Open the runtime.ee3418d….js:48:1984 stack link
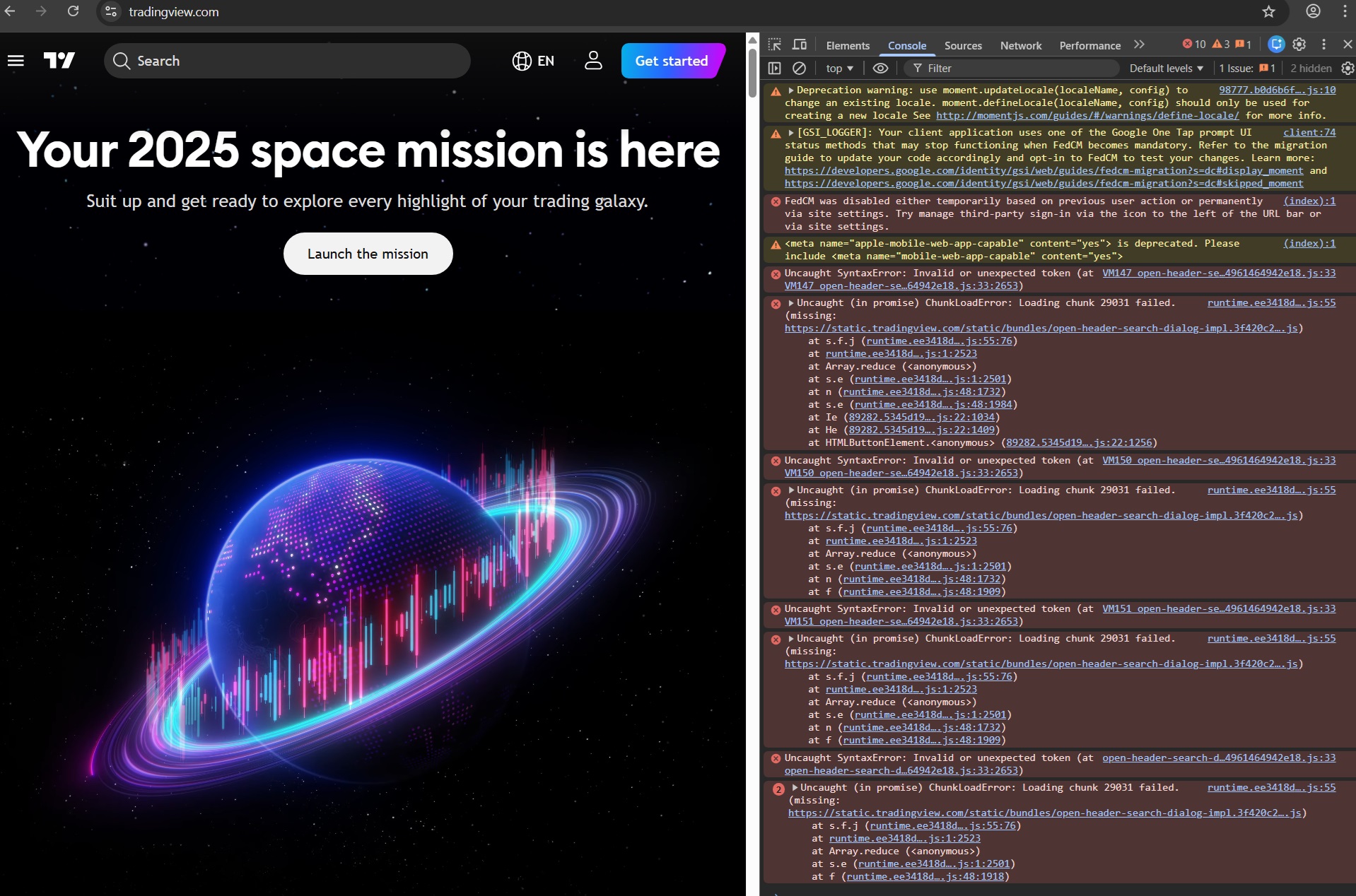Screen dimensions: 1356x896 click(x=933, y=405)
